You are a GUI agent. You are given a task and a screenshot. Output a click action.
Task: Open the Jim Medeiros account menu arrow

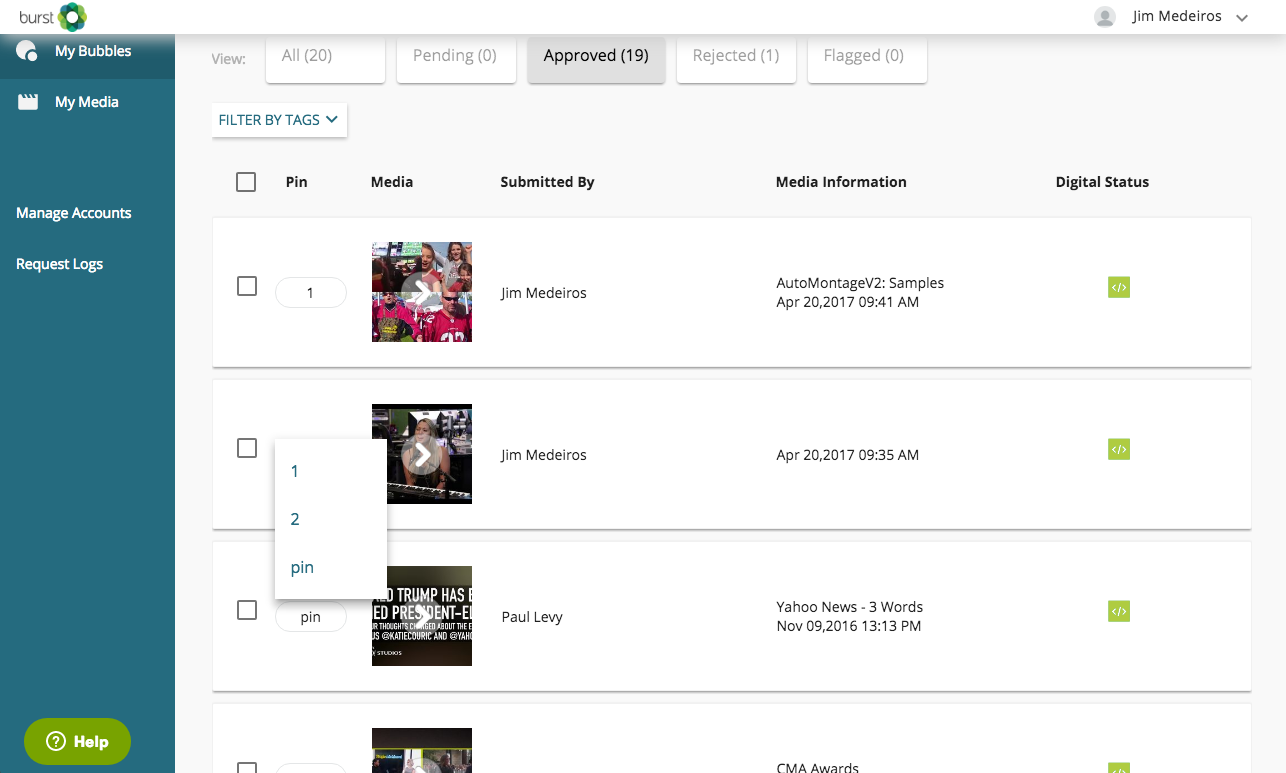pyautogui.click(x=1242, y=18)
